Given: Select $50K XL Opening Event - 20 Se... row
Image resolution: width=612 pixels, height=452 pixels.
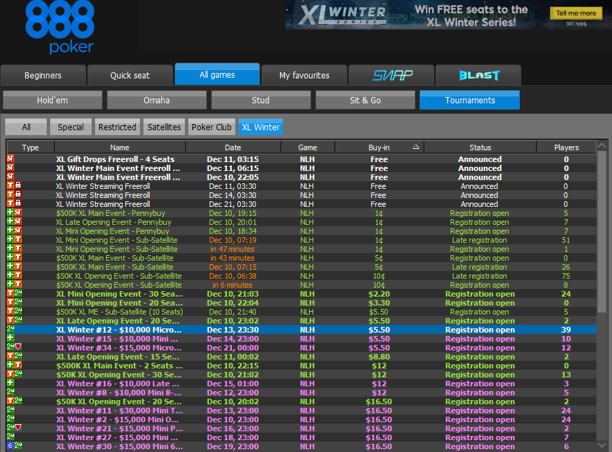Looking at the screenshot, I should coord(301,401).
